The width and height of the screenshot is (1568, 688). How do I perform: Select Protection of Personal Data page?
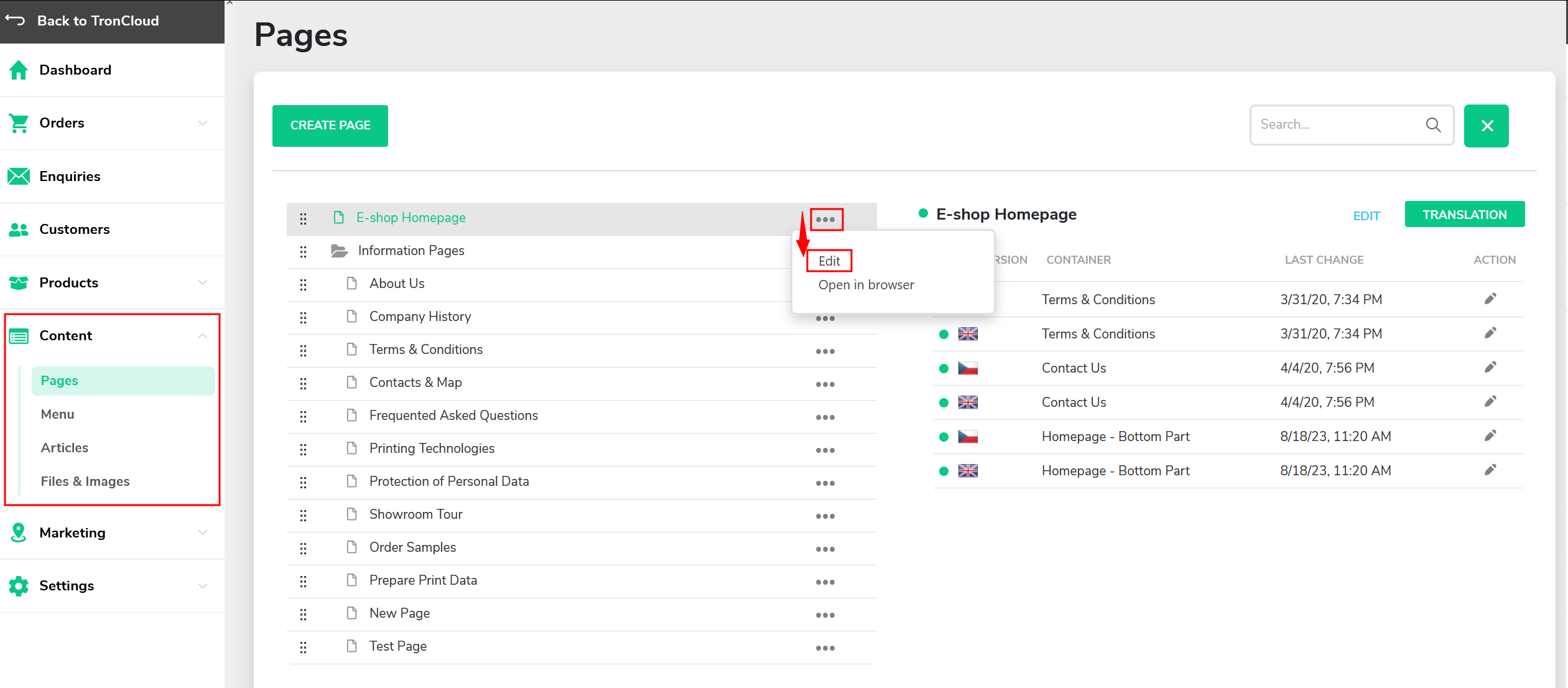click(x=449, y=481)
